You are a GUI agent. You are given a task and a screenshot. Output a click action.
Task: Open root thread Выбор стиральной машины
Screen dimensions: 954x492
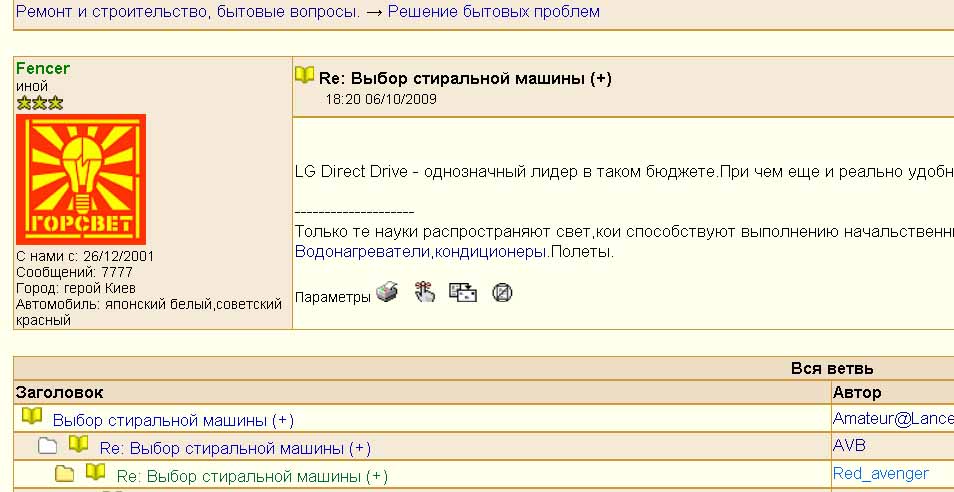(x=173, y=421)
